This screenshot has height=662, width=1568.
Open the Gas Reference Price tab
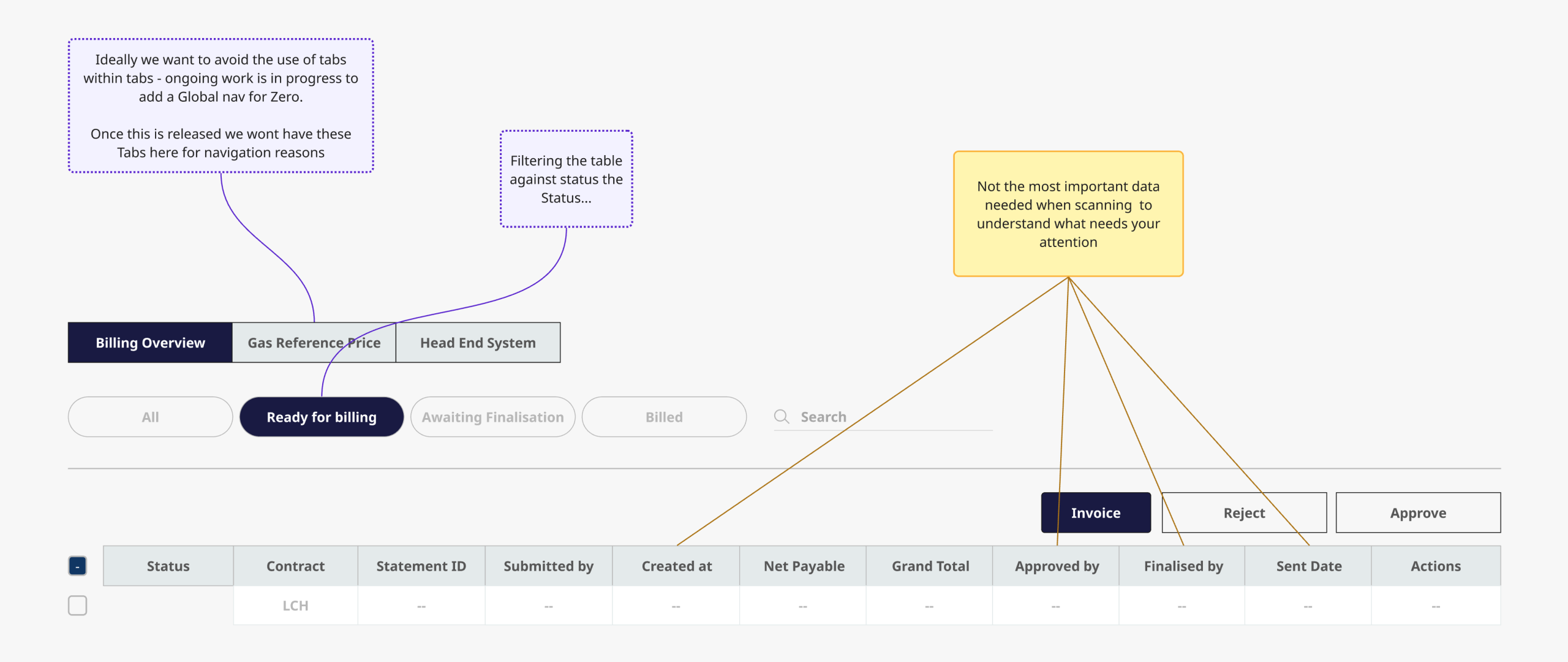point(314,343)
